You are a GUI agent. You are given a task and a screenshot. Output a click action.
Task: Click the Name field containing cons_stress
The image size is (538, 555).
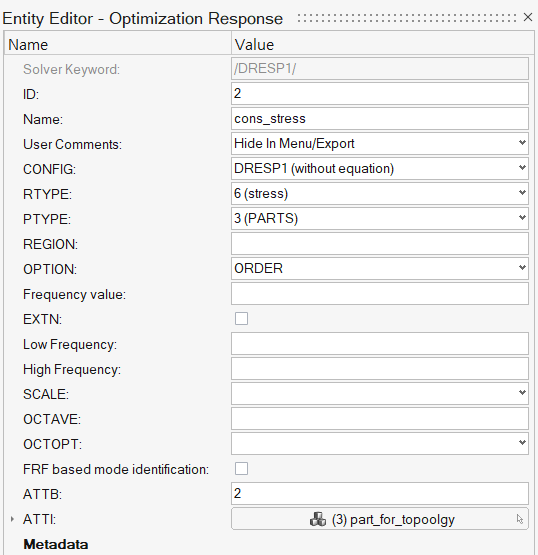coord(380,119)
